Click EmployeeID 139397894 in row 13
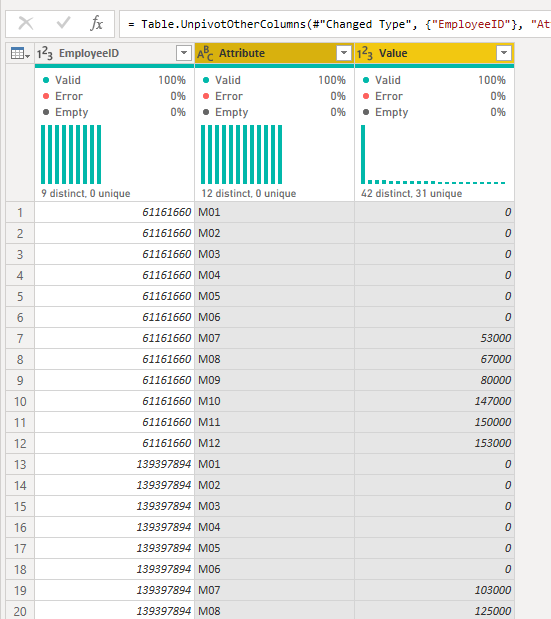This screenshot has height=619, width=551. click(x=114, y=464)
